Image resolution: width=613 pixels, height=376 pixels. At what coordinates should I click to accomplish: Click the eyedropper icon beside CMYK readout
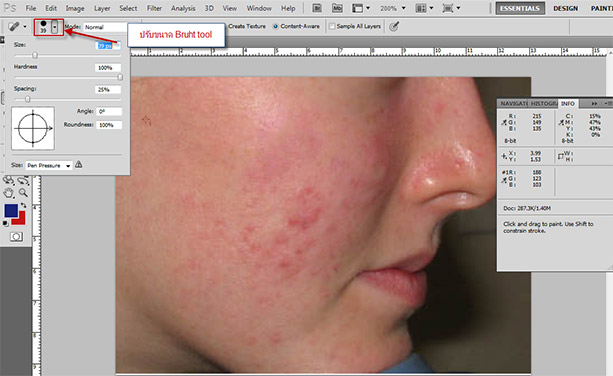pos(561,123)
